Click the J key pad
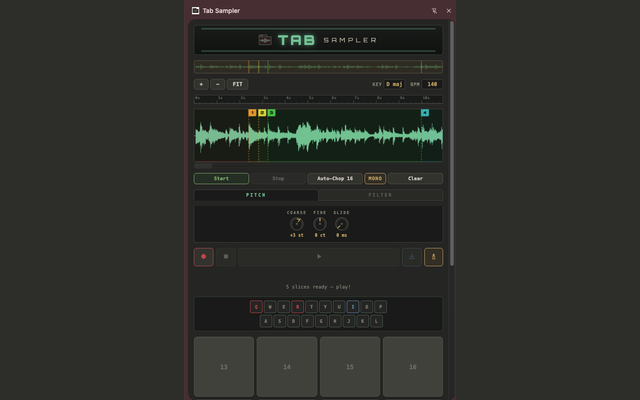The width and height of the screenshot is (640, 400). click(349, 321)
